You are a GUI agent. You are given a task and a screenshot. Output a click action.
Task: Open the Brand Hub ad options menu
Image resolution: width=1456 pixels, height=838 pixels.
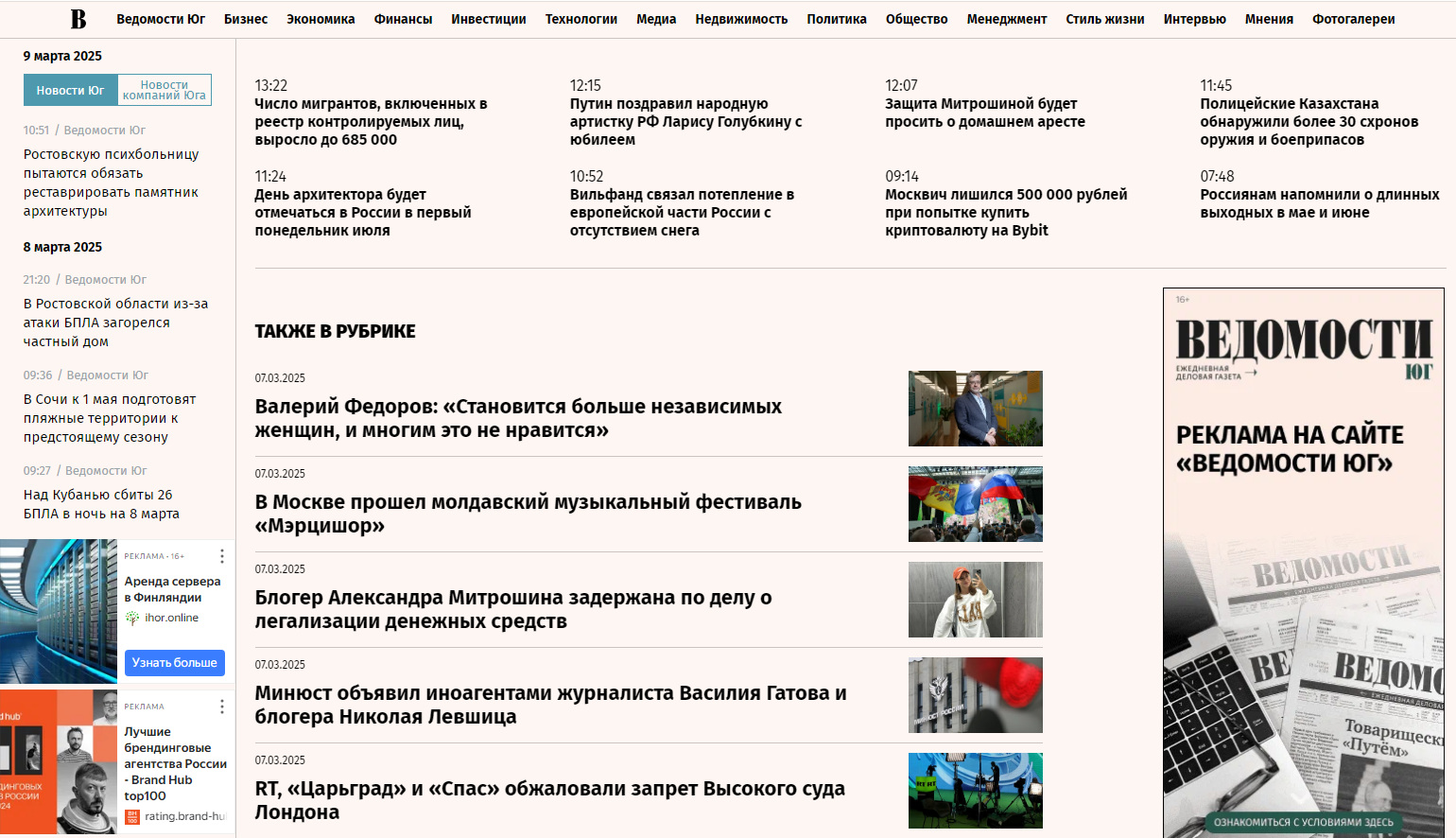tap(222, 707)
